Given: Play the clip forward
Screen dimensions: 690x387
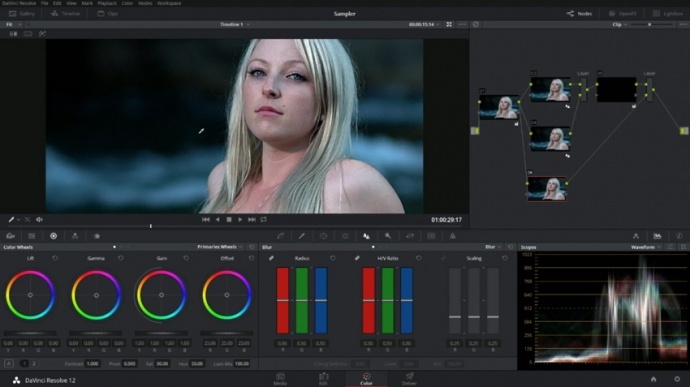Looking at the screenshot, I should tap(240, 219).
